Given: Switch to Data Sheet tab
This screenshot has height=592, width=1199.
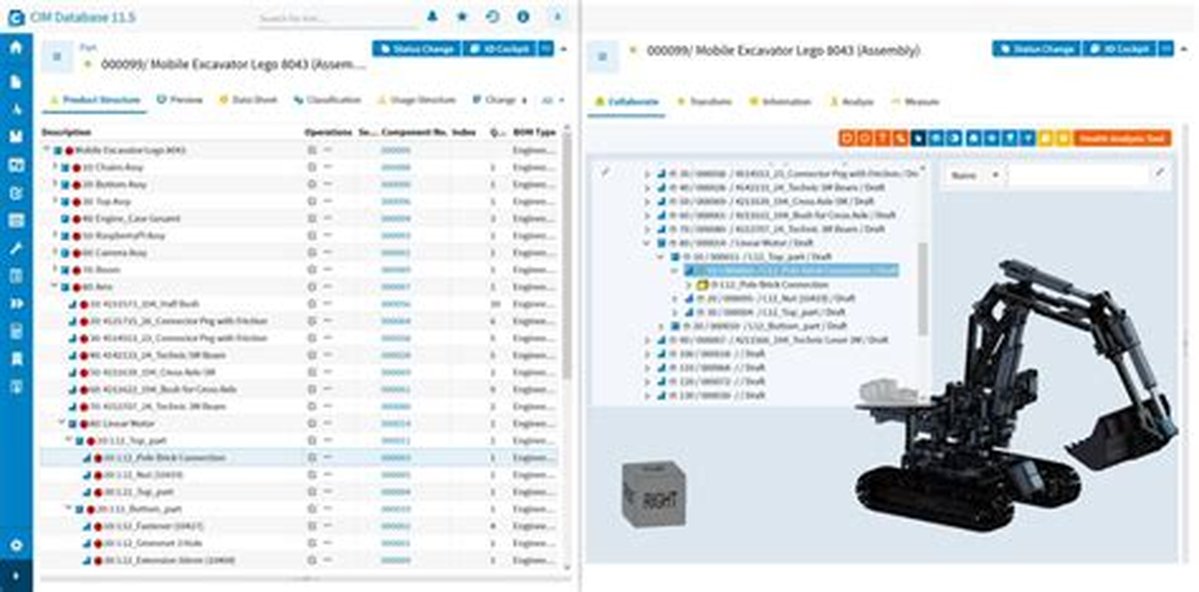Looking at the screenshot, I should click(248, 100).
